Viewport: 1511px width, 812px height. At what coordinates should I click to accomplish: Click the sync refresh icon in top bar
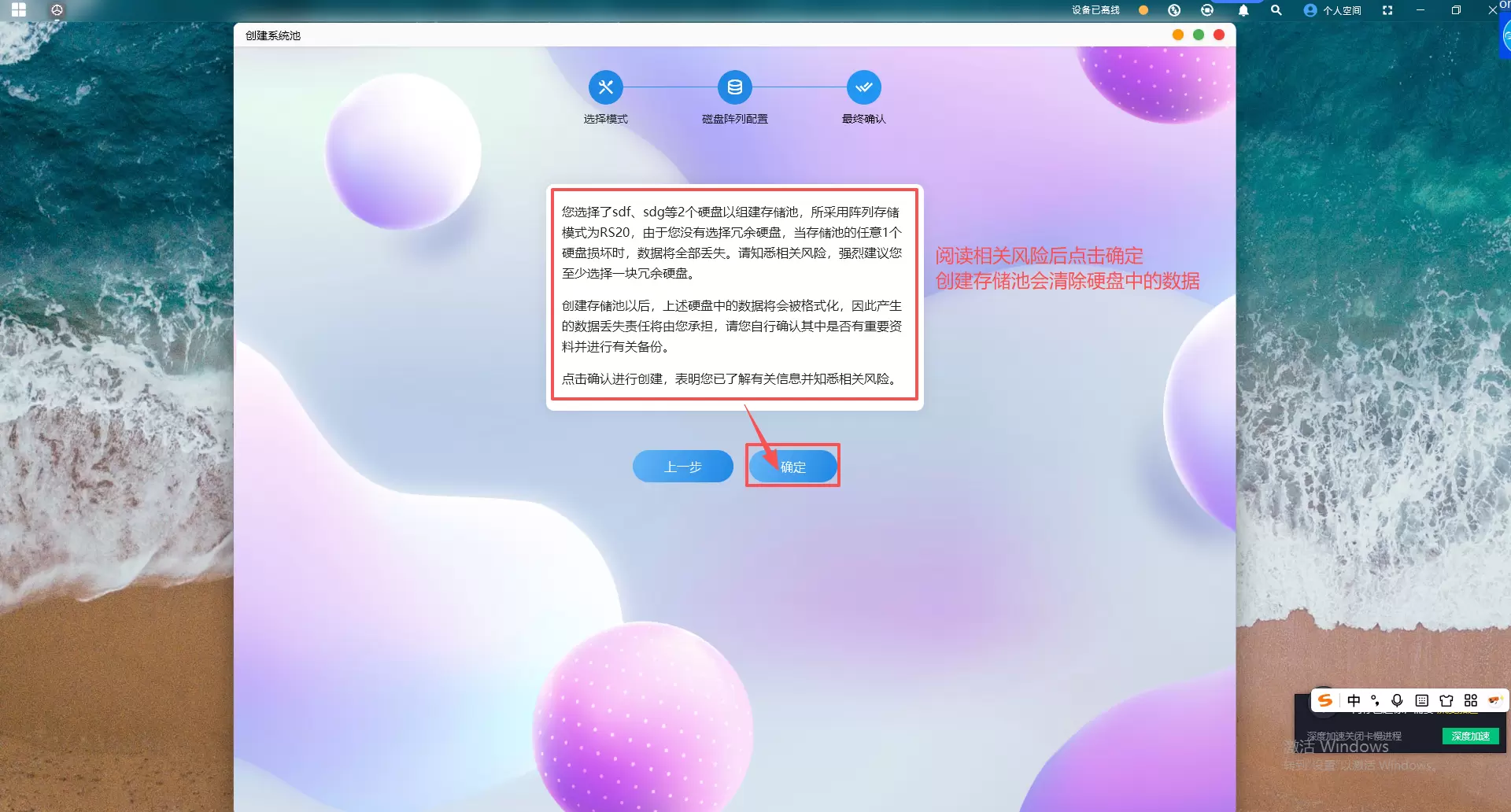coord(1207,10)
